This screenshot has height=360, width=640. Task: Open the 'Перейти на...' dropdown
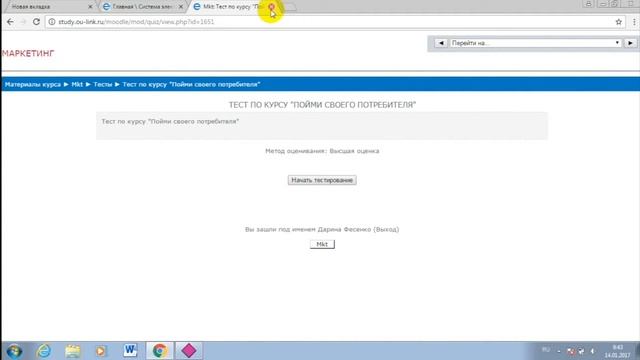pyautogui.click(x=536, y=43)
